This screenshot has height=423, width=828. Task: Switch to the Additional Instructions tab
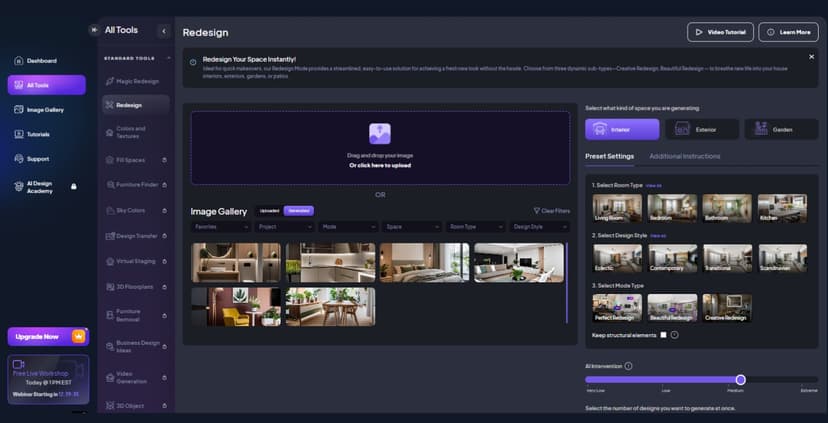coord(684,156)
